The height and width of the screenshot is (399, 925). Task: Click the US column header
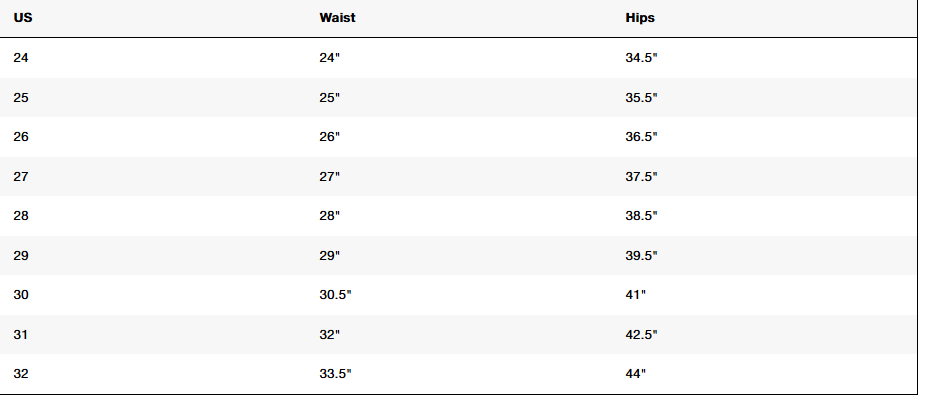23,18
